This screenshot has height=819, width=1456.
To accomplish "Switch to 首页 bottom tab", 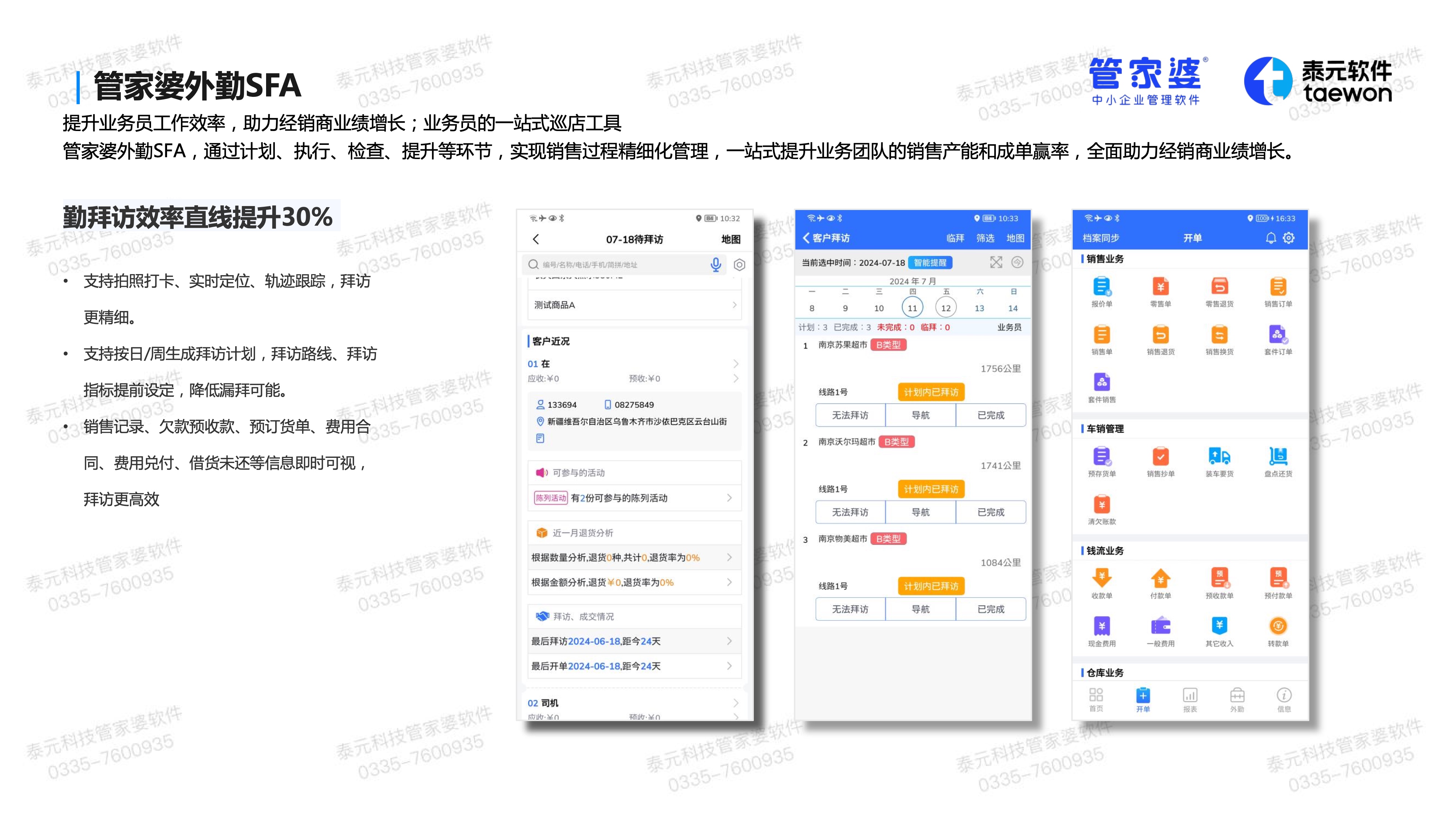I will (1096, 700).
